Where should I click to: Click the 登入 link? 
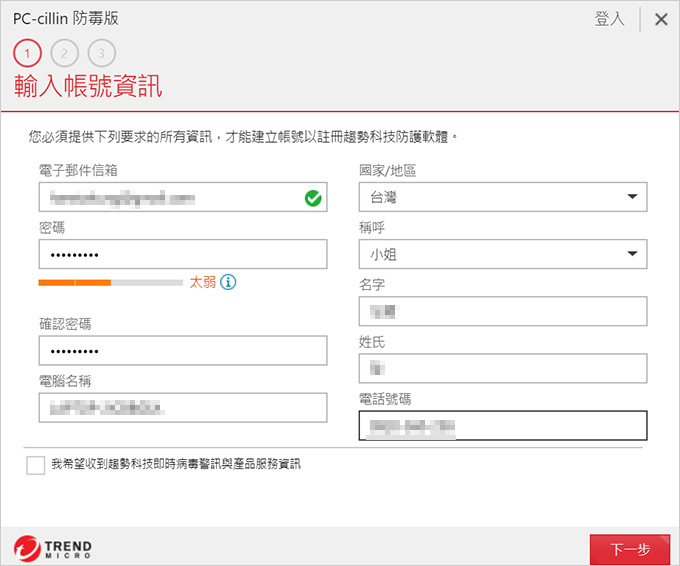609,19
